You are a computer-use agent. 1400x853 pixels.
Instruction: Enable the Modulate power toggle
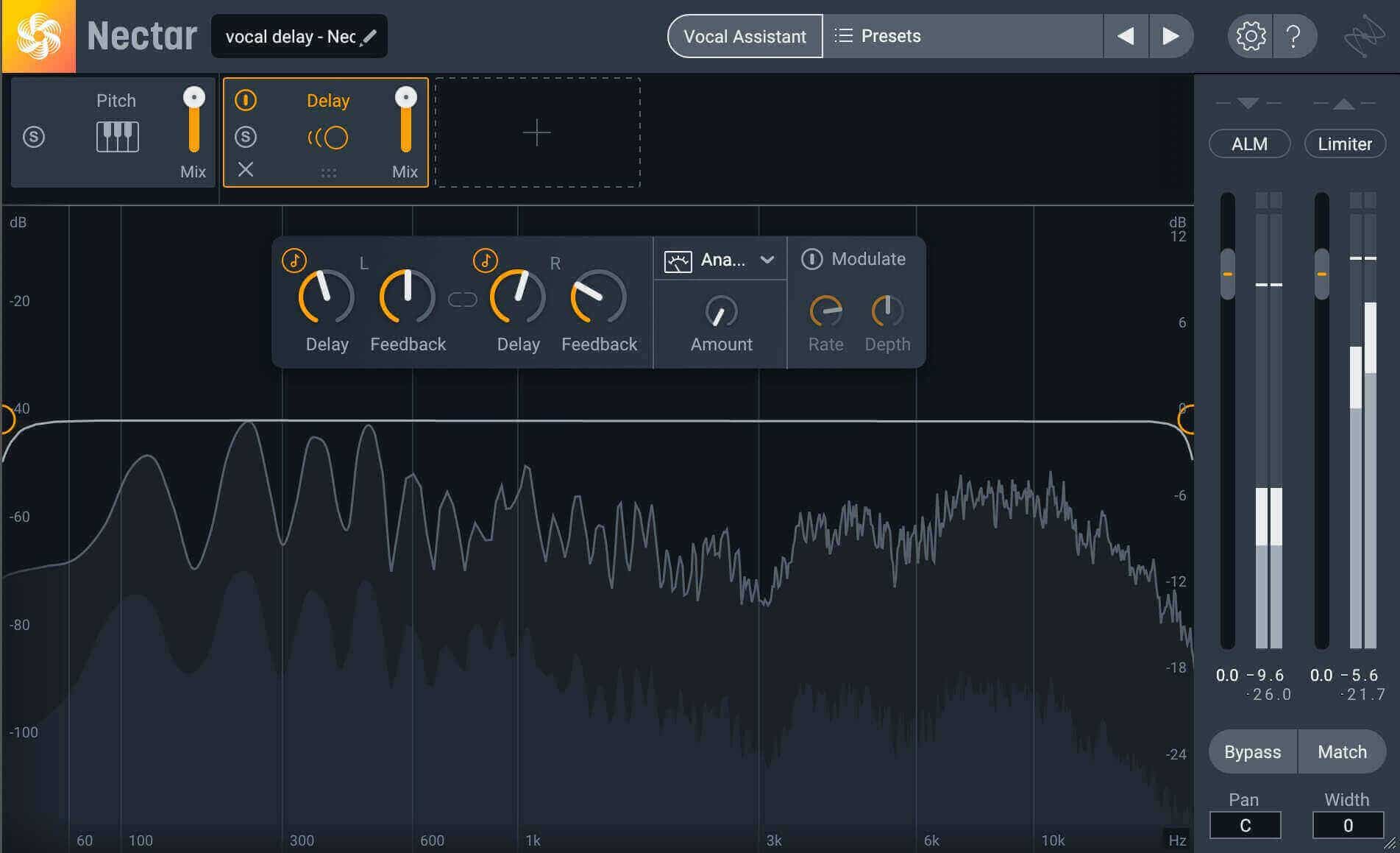point(811,259)
